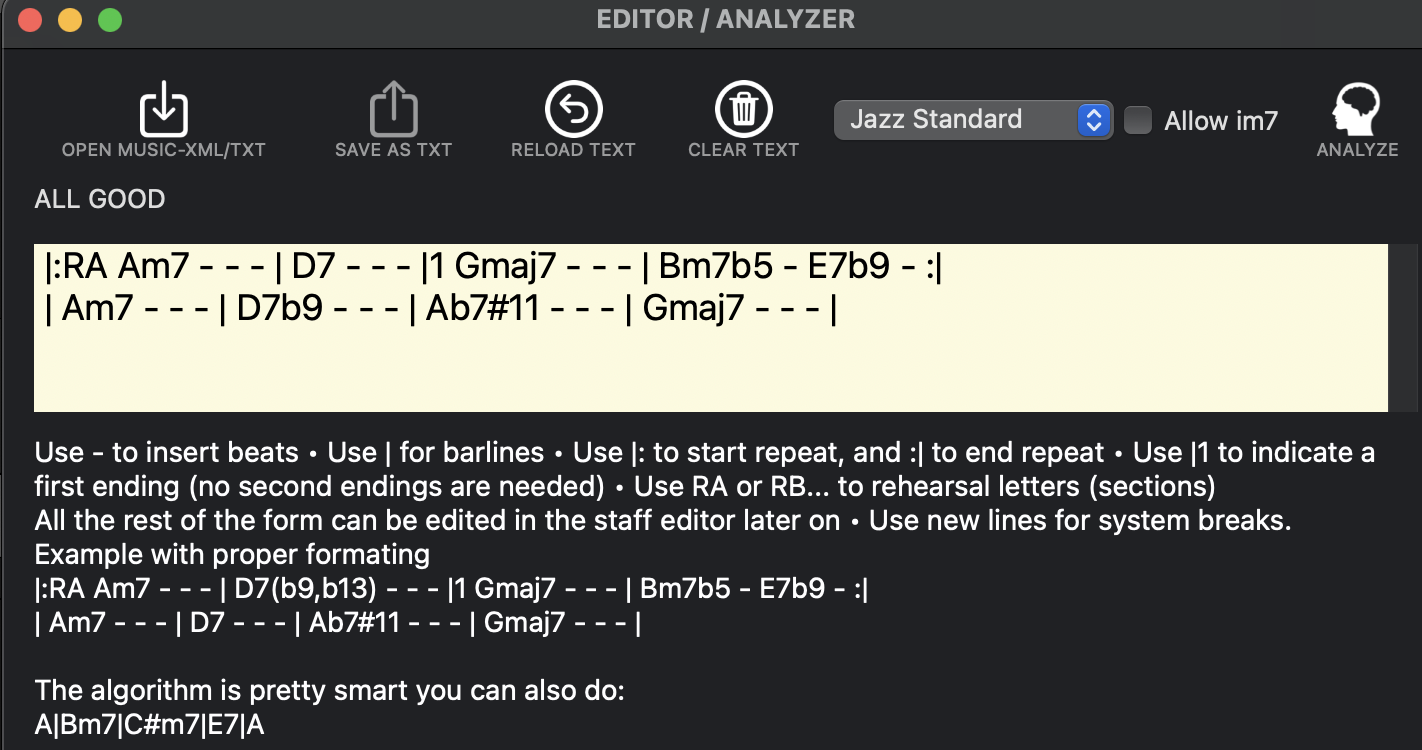1422x750 pixels.
Task: Click the "CLEAR TEXT" label
Action: click(743, 150)
